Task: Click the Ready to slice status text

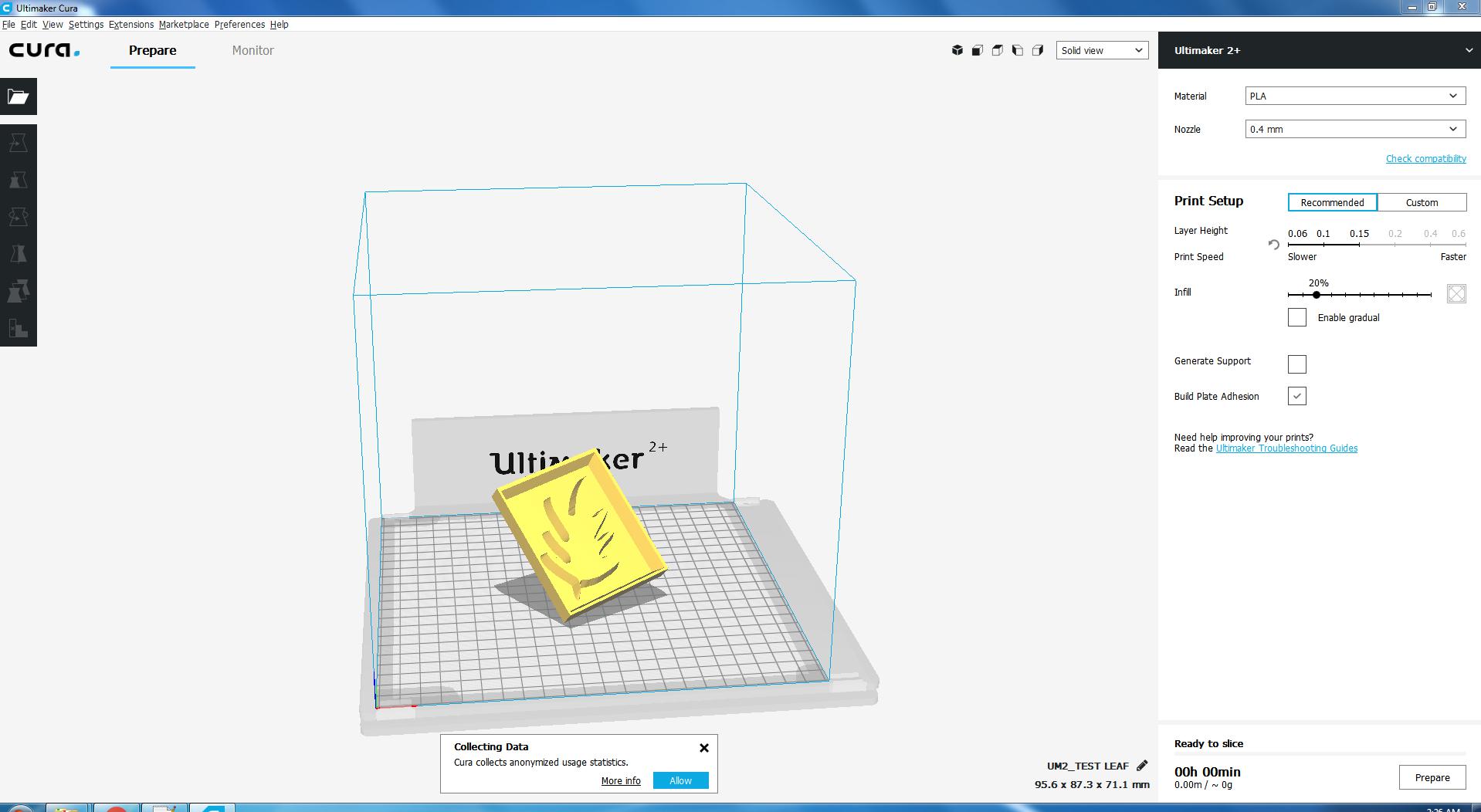Action: click(x=1208, y=744)
